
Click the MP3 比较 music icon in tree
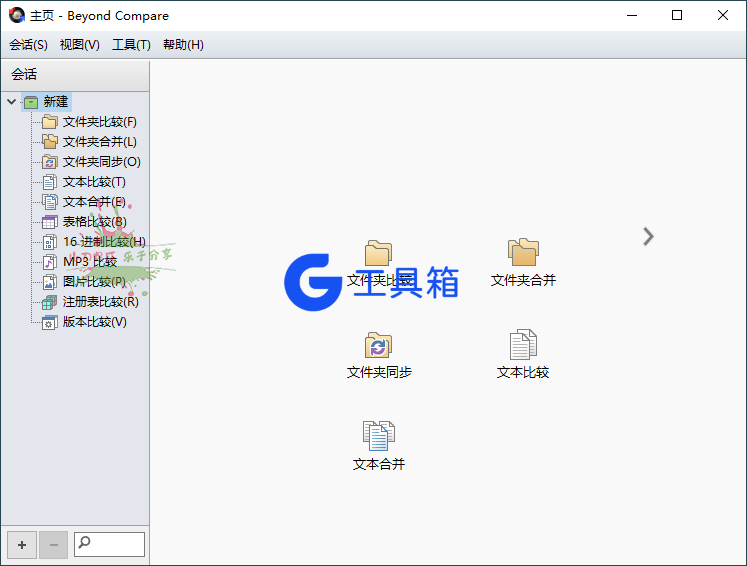point(50,262)
